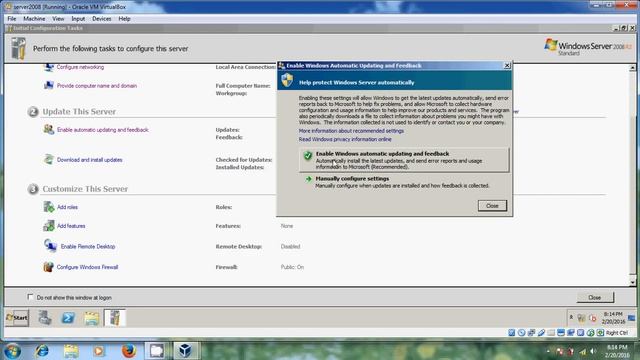The width and height of the screenshot is (640, 360).
Task: Choose Manually configure settings option
Action: click(x=404, y=182)
